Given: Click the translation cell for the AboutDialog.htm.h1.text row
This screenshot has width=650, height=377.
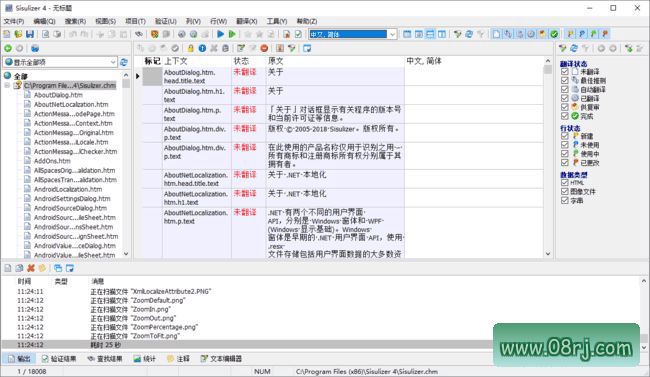Looking at the screenshot, I should (x=473, y=95).
